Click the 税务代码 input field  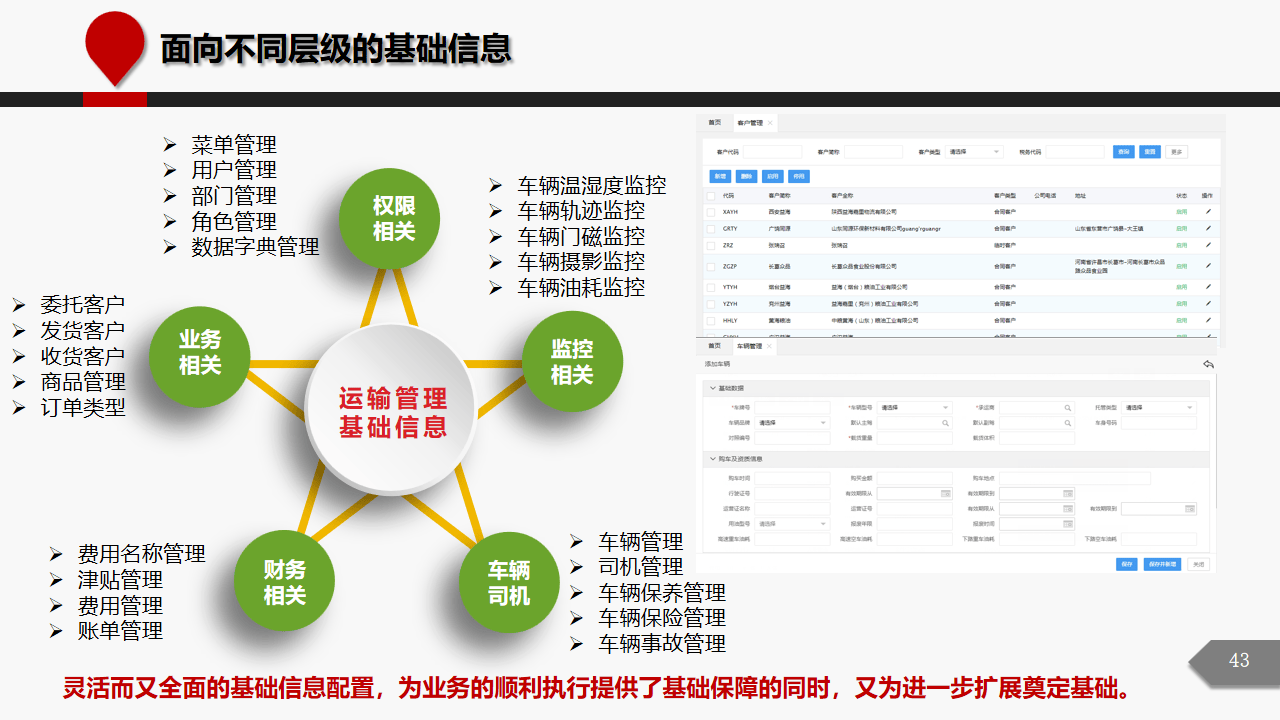tap(1075, 152)
